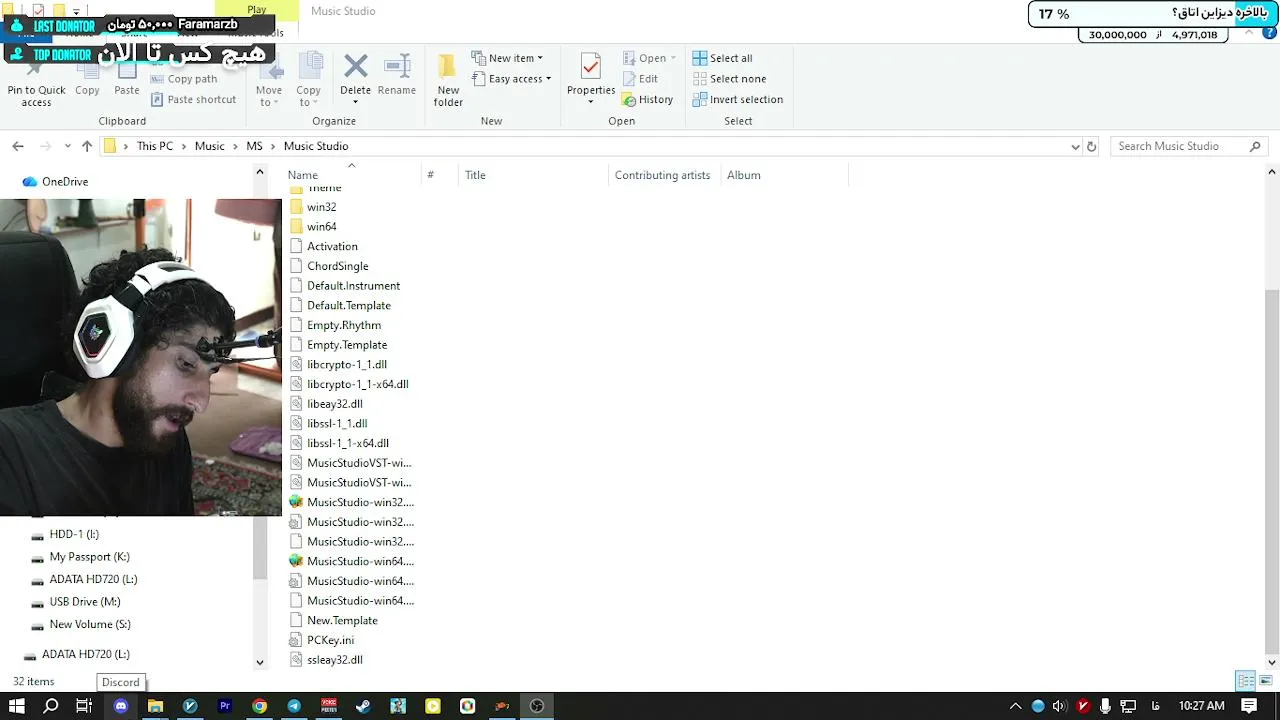Viewport: 1280px width, 720px height.
Task: Click the taskbar clock showing 10:27 AM
Action: (x=1202, y=706)
